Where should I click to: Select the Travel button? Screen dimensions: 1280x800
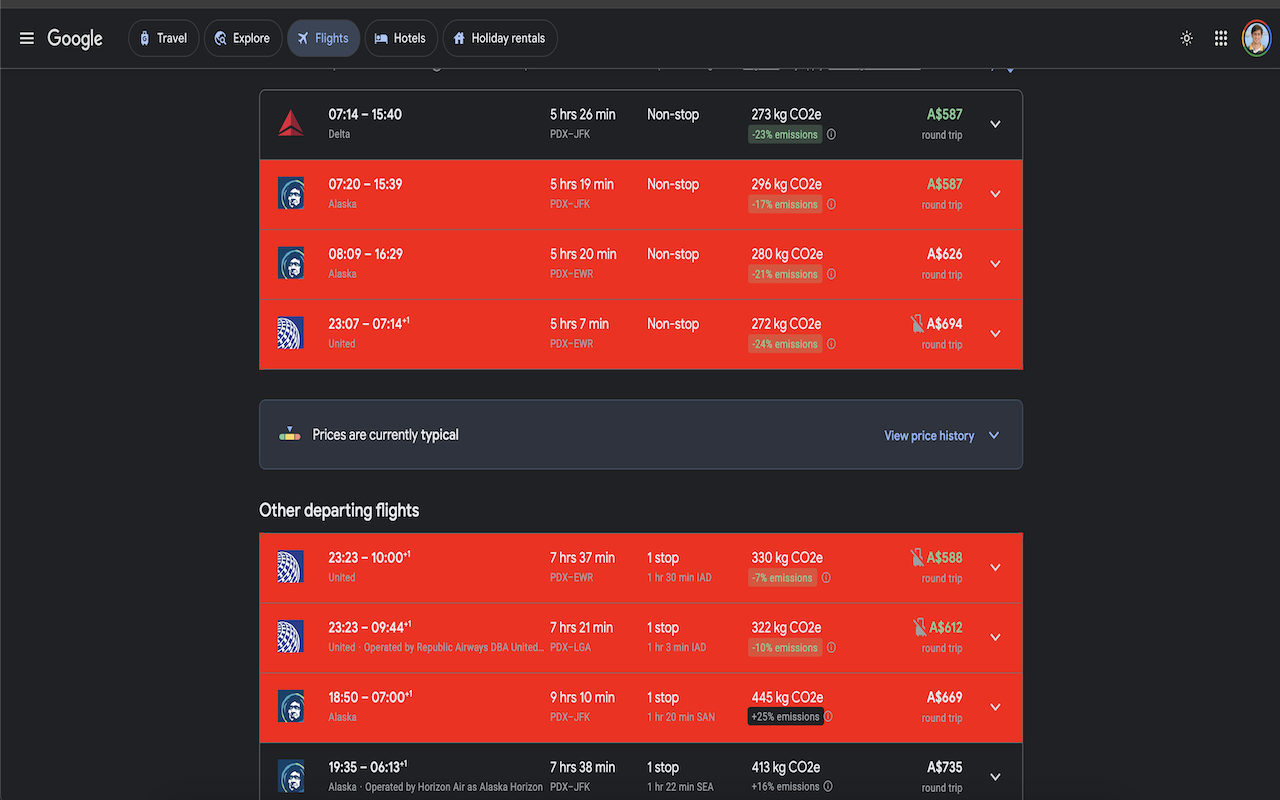tap(163, 38)
